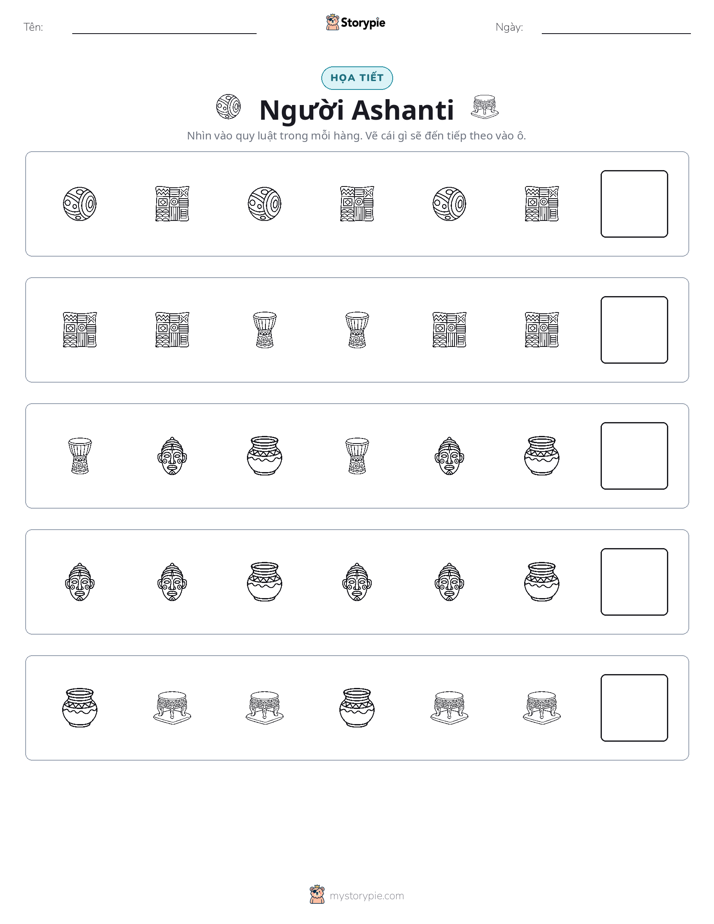Open the mystorypie.com link in footer
714x924 pixels.
(366, 896)
